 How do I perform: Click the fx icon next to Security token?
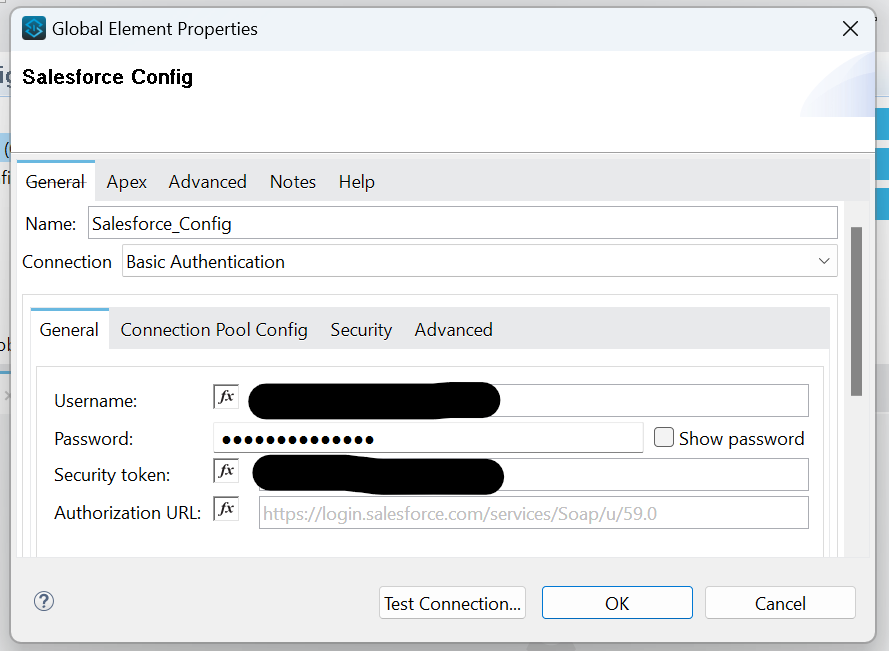225,470
